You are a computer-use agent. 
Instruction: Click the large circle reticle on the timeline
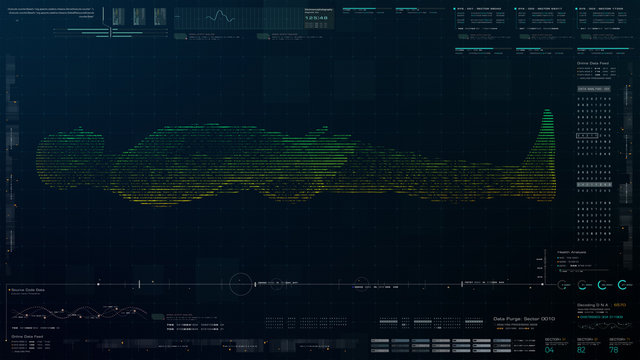tap(240, 284)
